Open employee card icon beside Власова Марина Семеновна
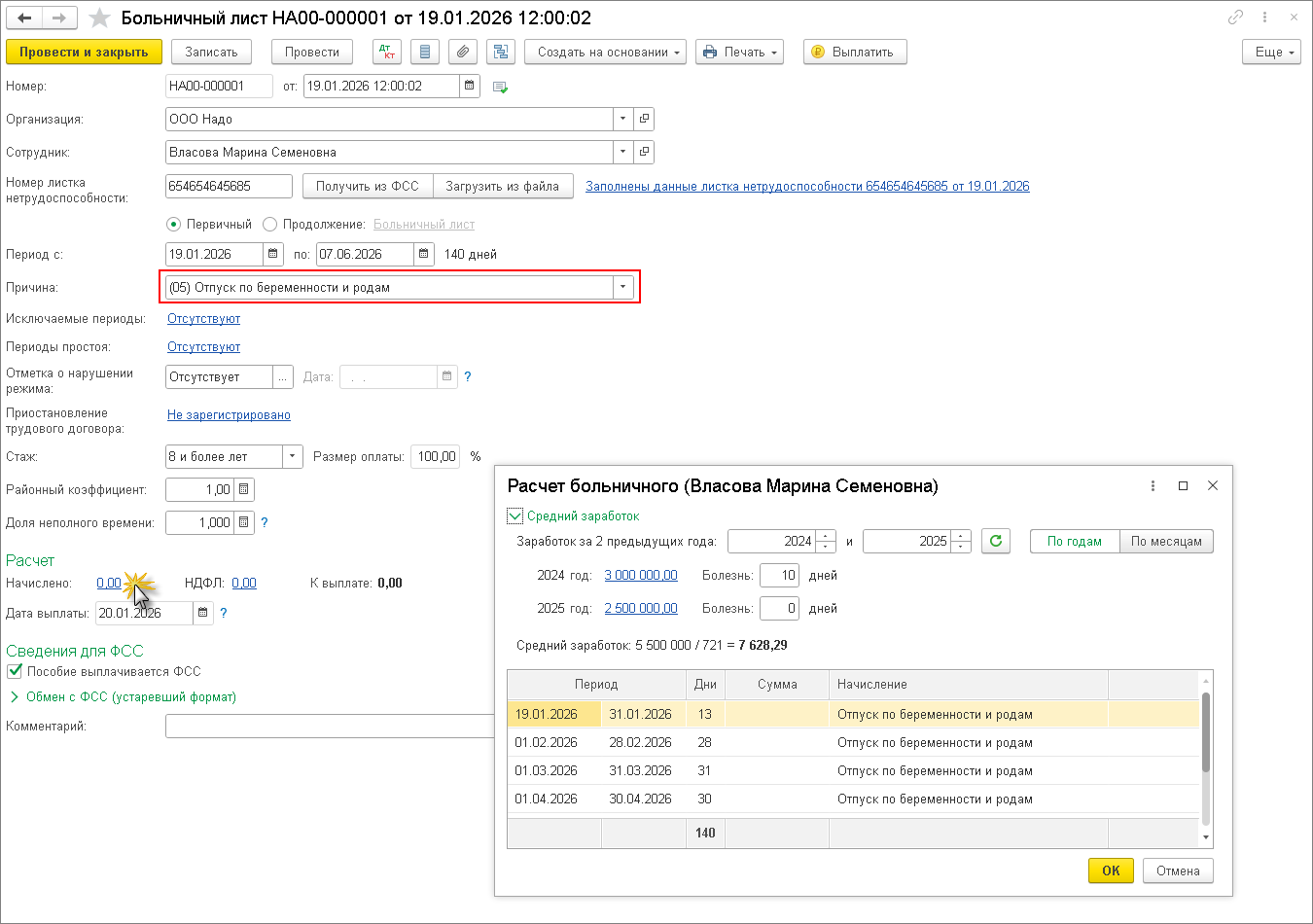Image resolution: width=1313 pixels, height=924 pixels. click(x=644, y=153)
